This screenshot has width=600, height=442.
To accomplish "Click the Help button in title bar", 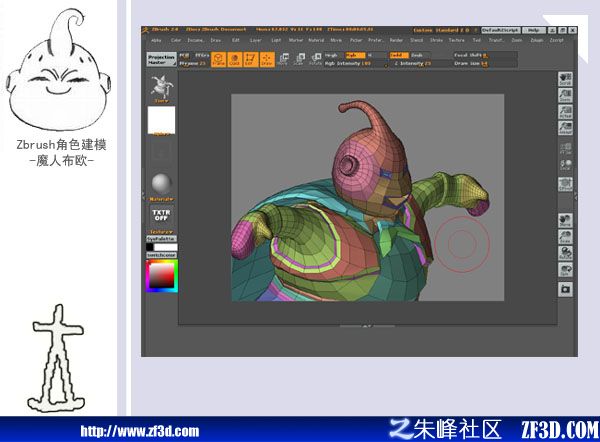I will click(534, 30).
